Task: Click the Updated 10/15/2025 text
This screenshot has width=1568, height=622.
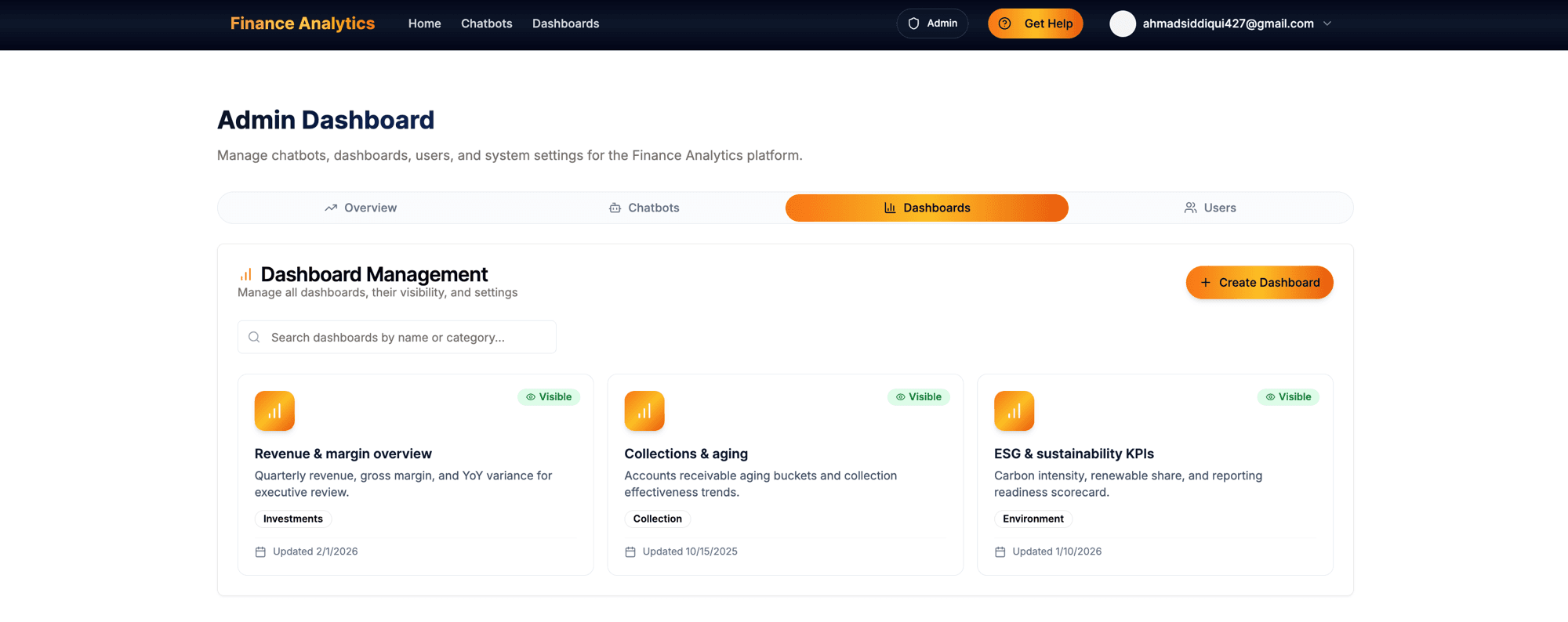Action: (690, 551)
